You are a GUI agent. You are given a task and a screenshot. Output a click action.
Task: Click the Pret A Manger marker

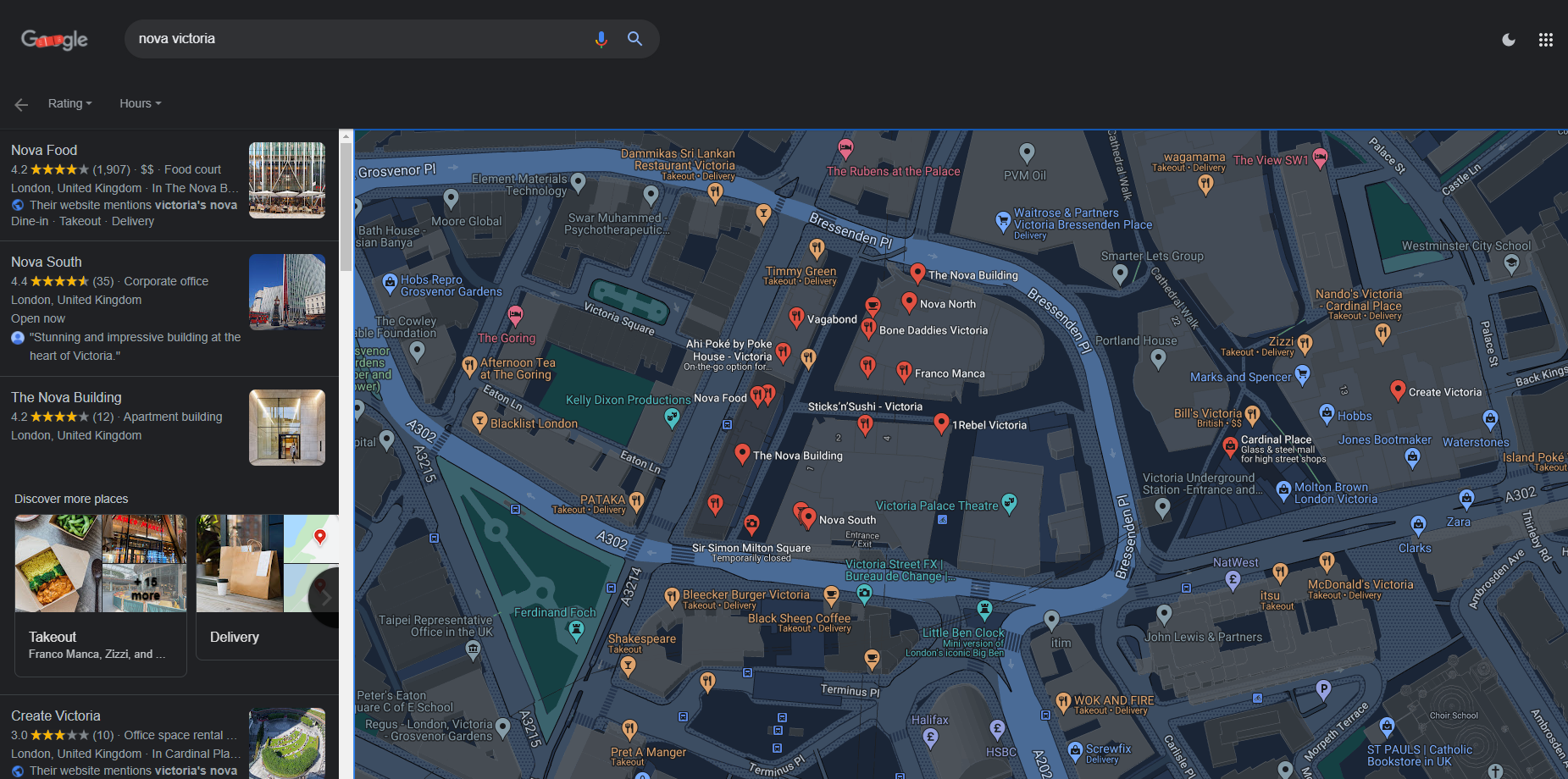point(629,729)
